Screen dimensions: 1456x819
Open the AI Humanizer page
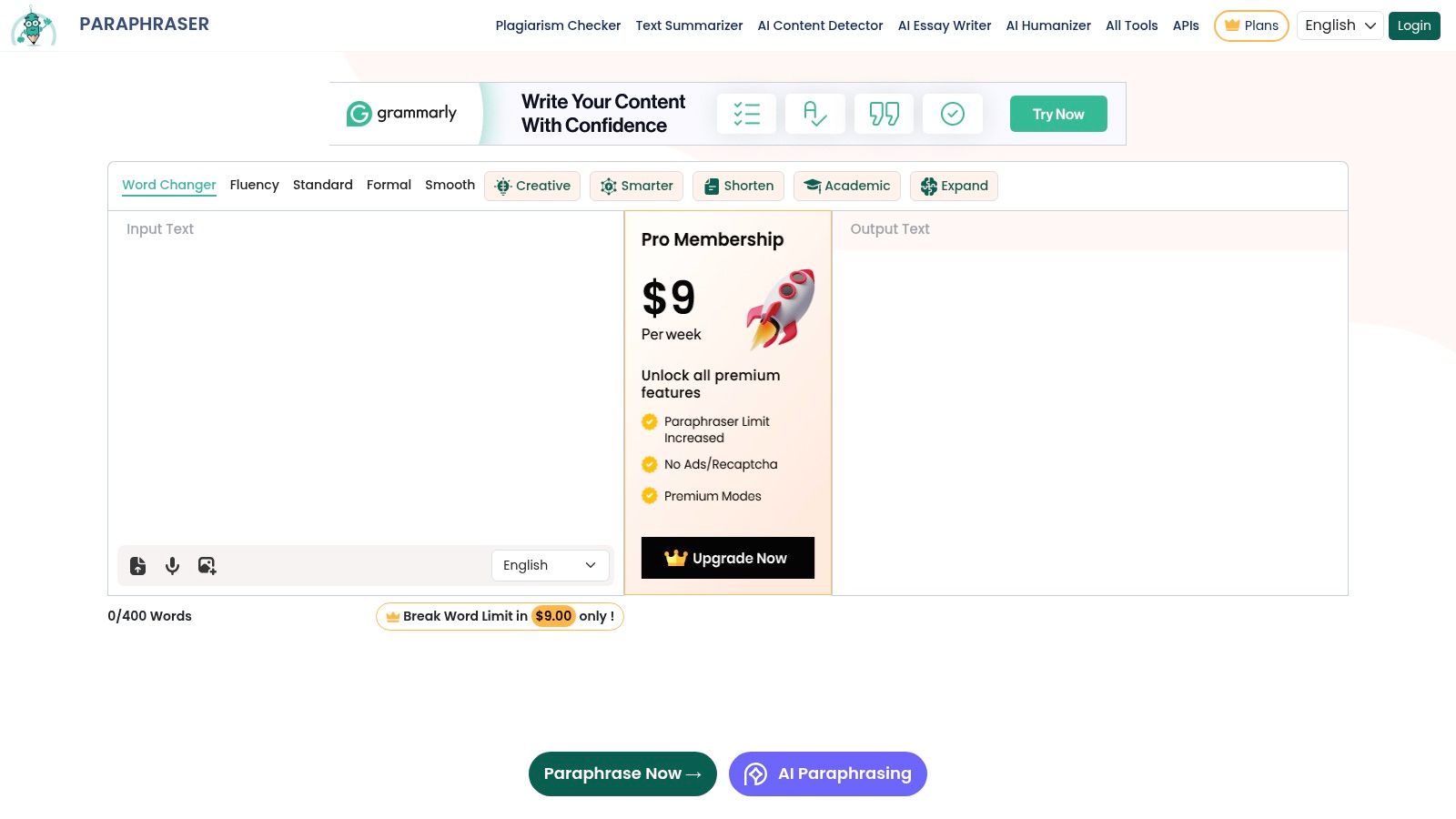click(1048, 25)
